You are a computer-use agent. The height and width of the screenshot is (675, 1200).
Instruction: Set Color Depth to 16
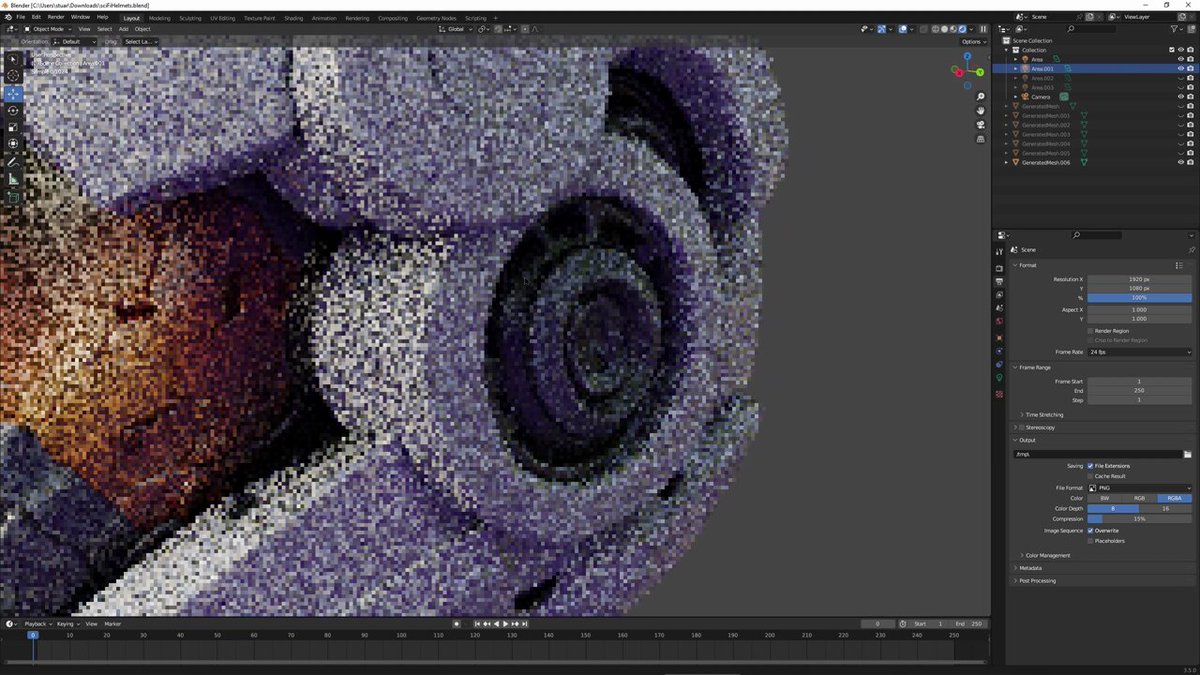(x=1166, y=509)
